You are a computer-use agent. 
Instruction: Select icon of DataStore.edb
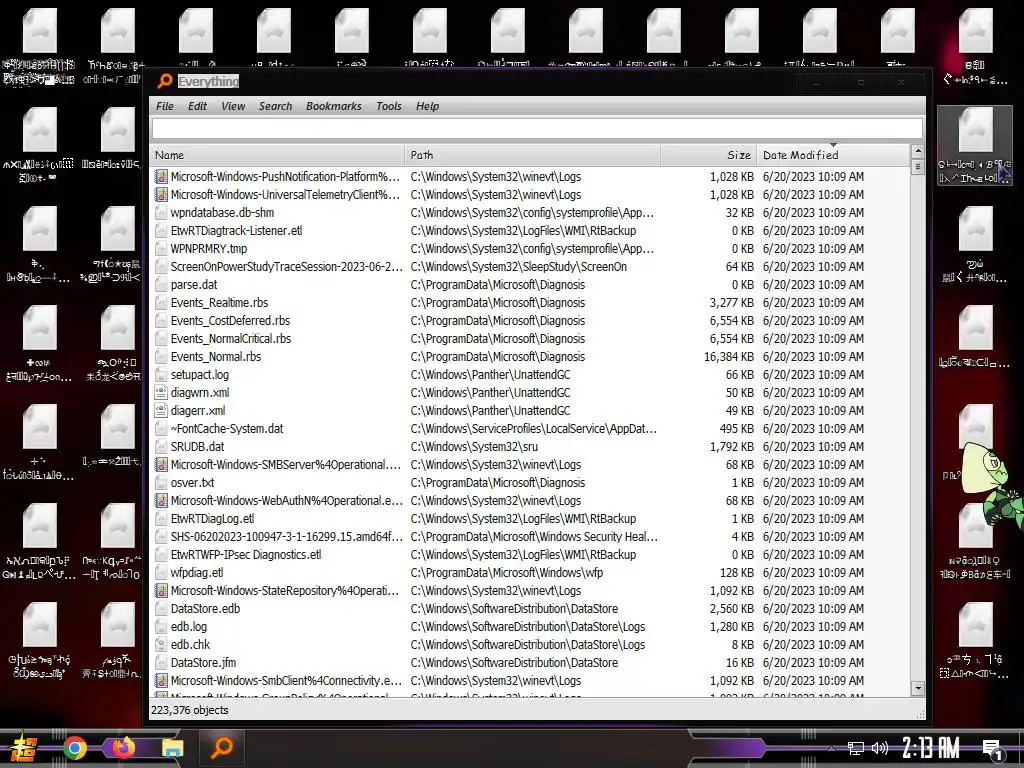(161, 609)
